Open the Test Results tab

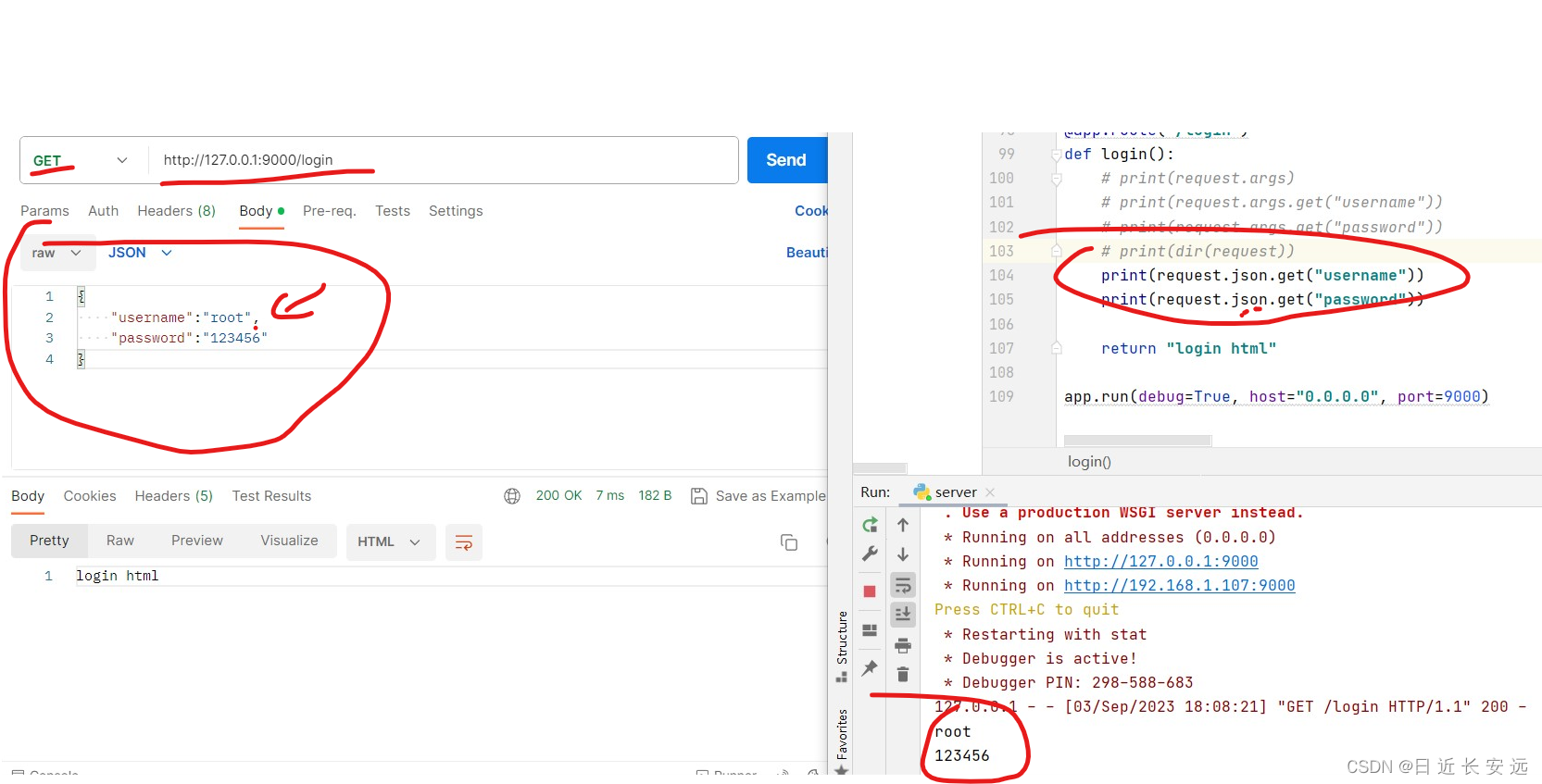271,496
